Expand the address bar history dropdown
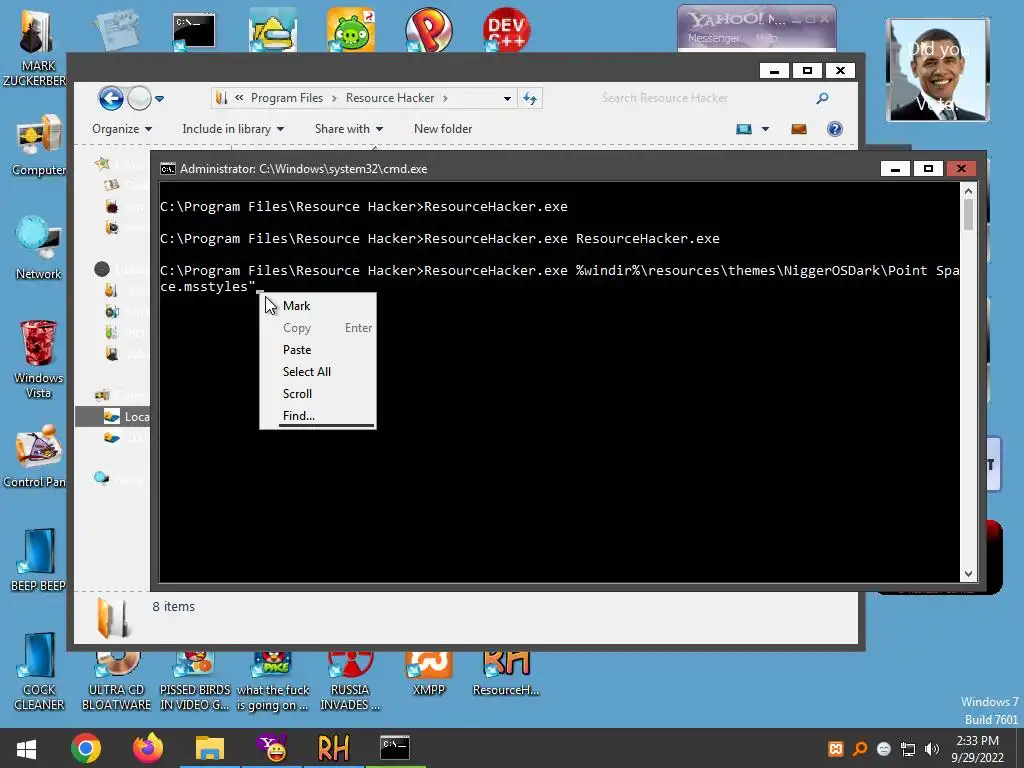The image size is (1024, 768). pos(507,99)
